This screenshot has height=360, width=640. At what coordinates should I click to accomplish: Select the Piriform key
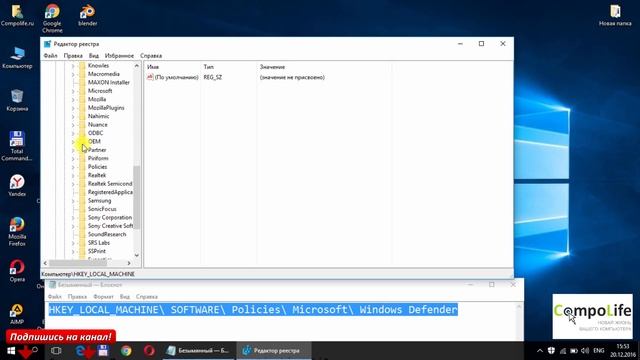[98, 158]
